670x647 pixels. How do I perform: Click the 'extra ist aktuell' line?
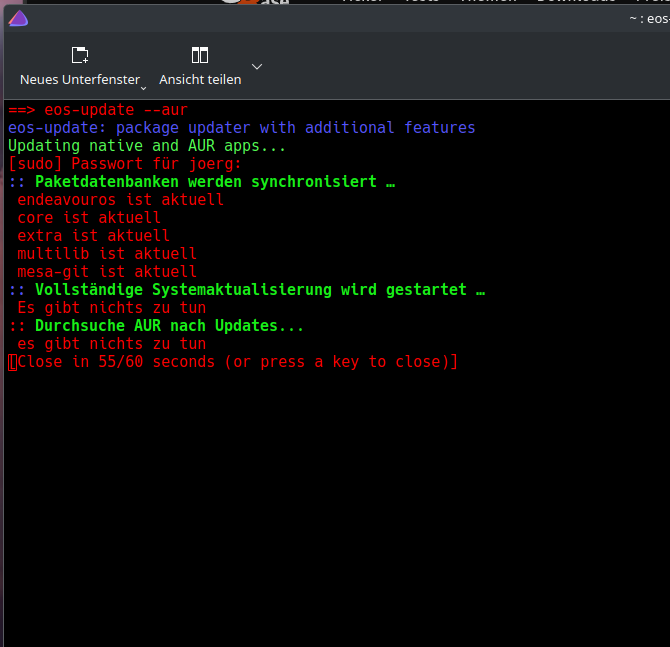(x=93, y=235)
